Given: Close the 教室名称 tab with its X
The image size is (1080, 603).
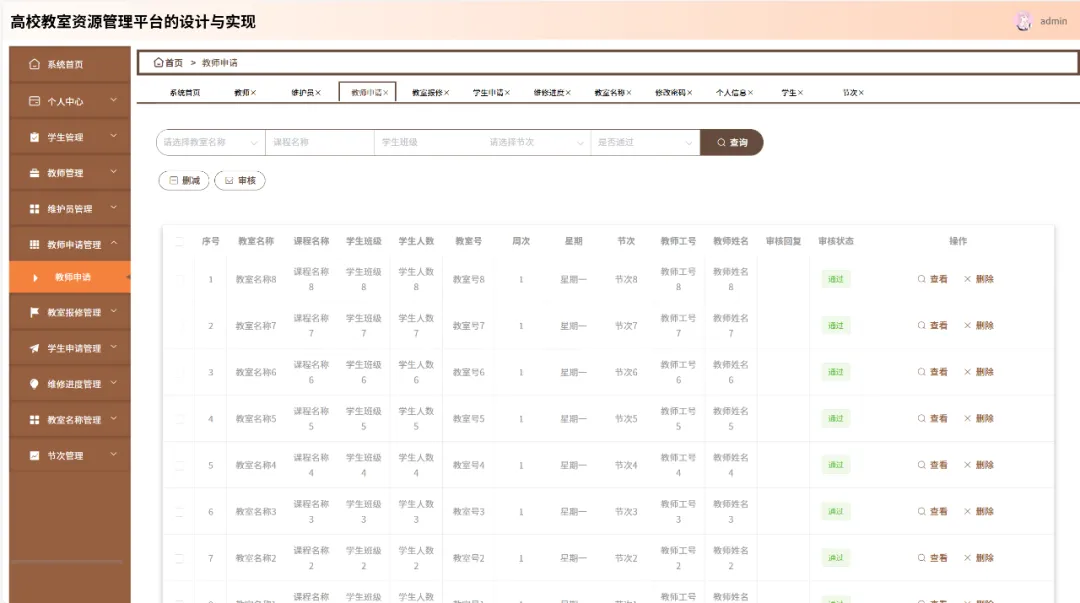Looking at the screenshot, I should (629, 92).
